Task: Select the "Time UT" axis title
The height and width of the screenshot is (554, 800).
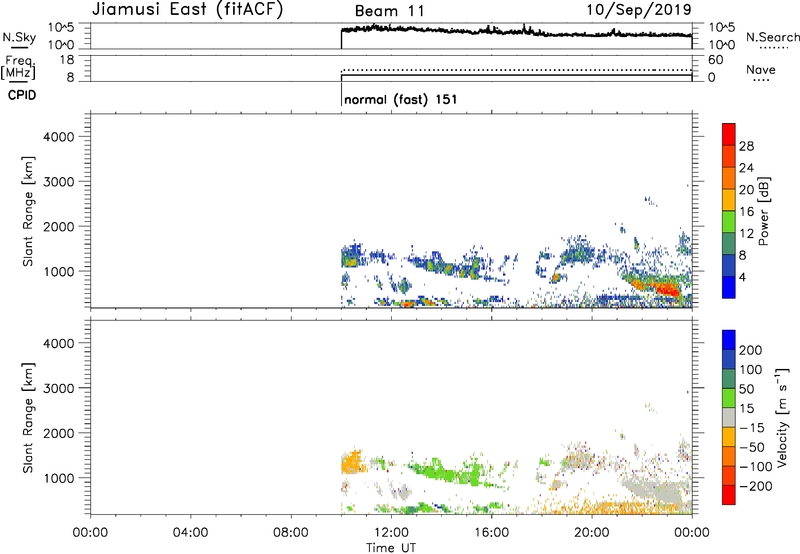Action: coord(391,548)
